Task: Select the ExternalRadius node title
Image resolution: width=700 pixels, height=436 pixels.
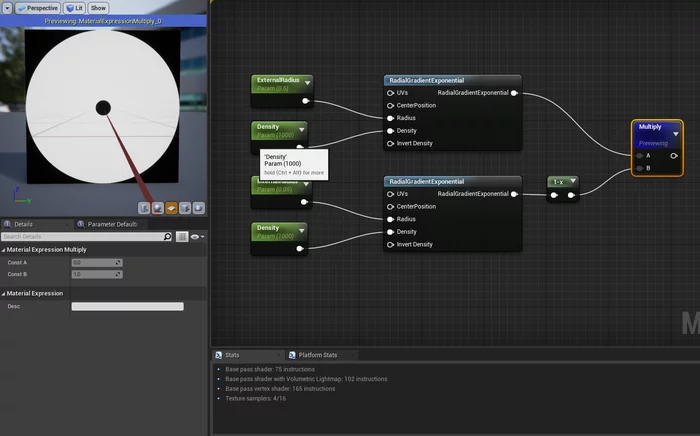Action: [278, 80]
